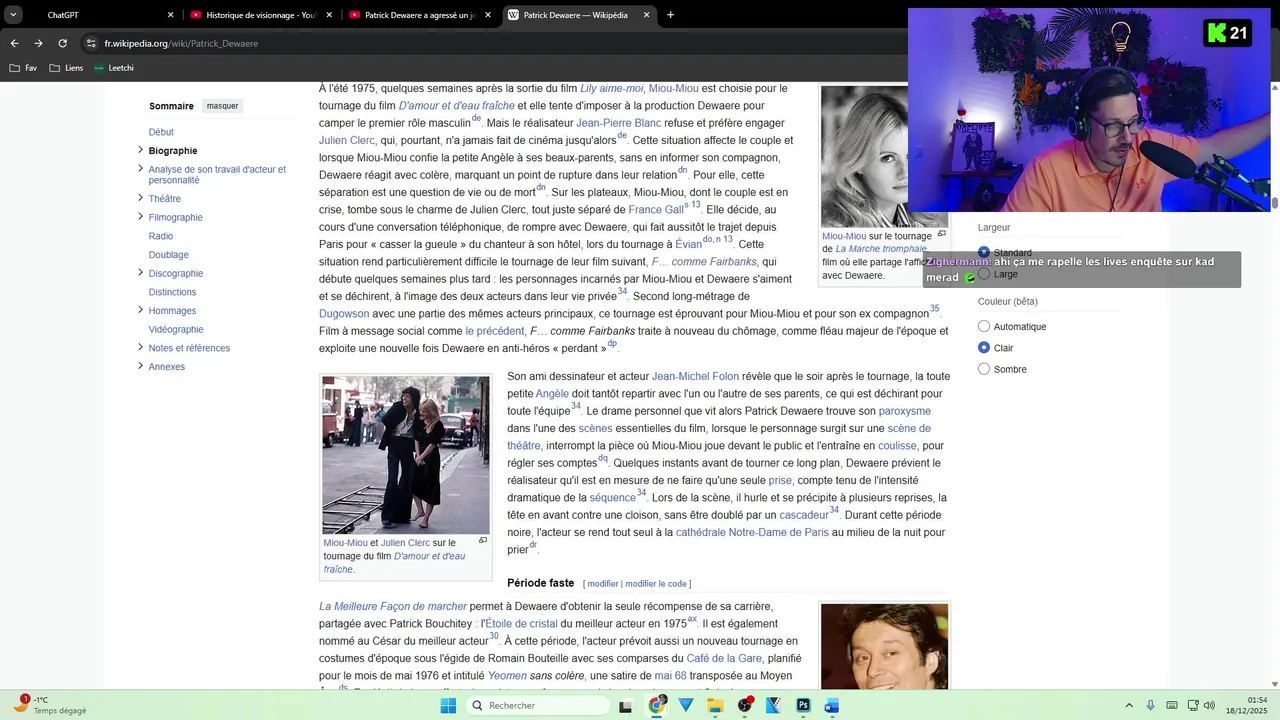Open the Jean-Pierre Blanc link
1280x720 pixels.
click(618, 123)
